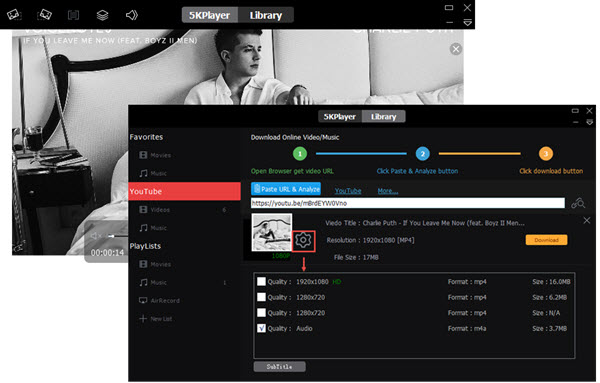Click front window dropdown arrow icon
The width and height of the screenshot is (600, 383).
(x=589, y=122)
